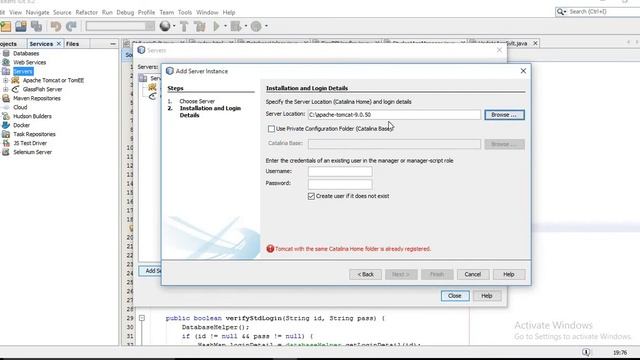Viewport: 640px width, 360px height.
Task: Click Help in the Servers dialog
Action: (x=487, y=296)
